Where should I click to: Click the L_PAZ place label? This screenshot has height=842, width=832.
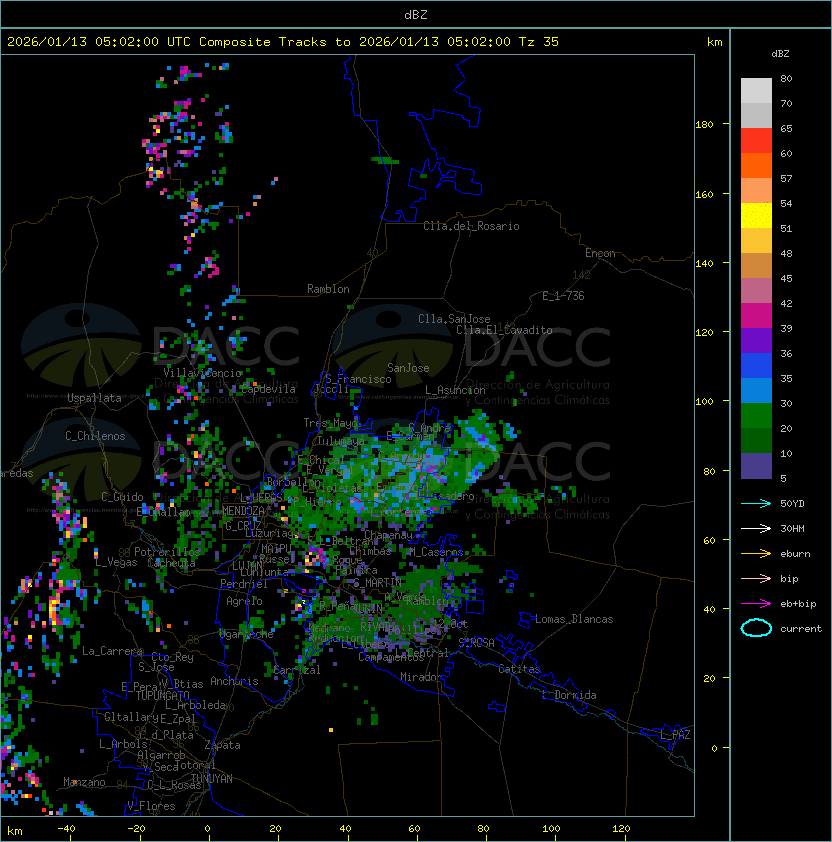[x=675, y=735]
